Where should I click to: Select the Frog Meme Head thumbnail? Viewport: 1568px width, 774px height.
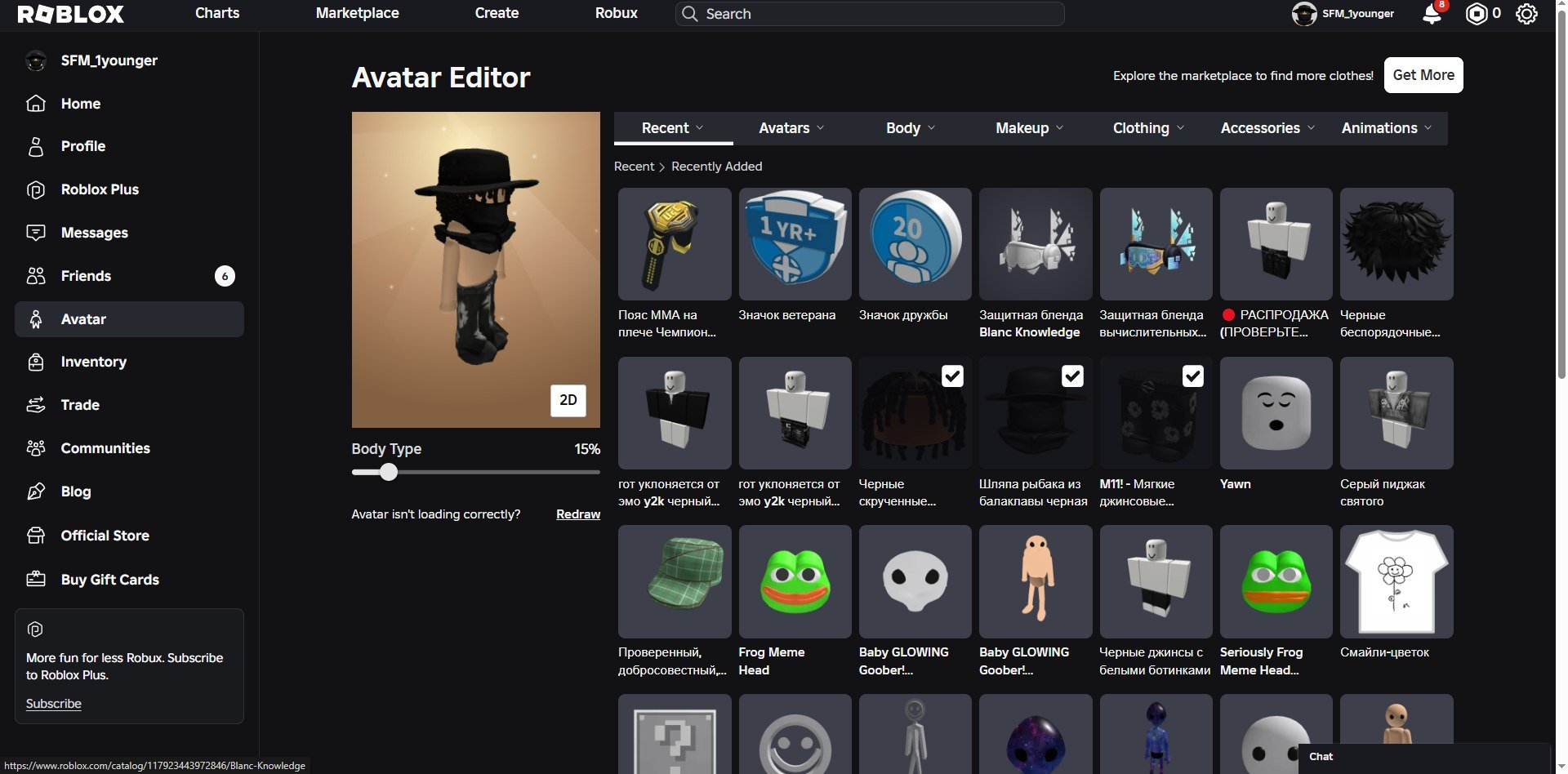click(795, 581)
